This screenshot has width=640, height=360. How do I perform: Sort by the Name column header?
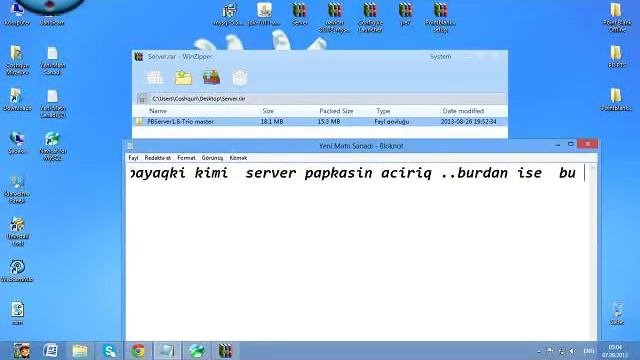pyautogui.click(x=158, y=111)
